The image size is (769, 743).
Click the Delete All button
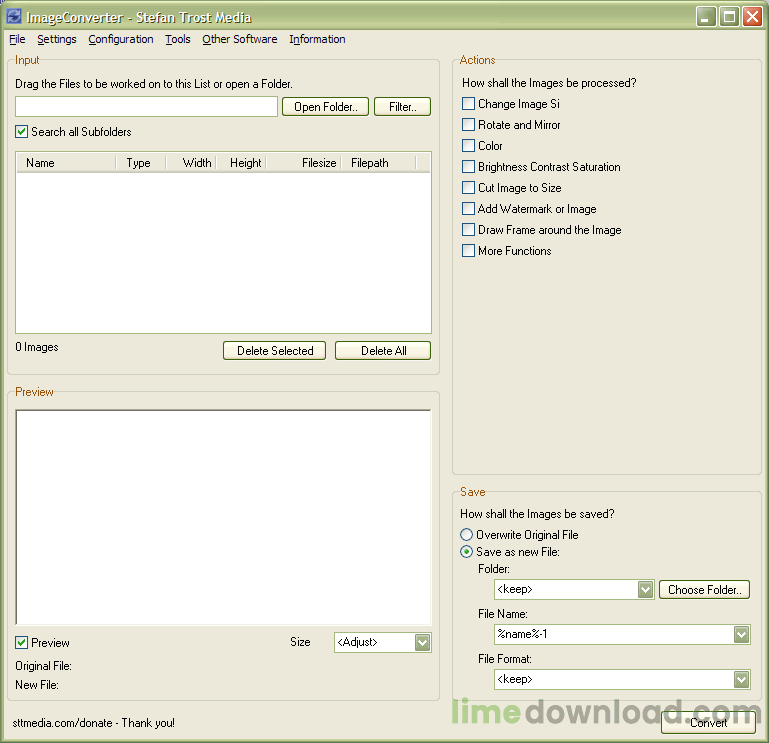(x=383, y=351)
